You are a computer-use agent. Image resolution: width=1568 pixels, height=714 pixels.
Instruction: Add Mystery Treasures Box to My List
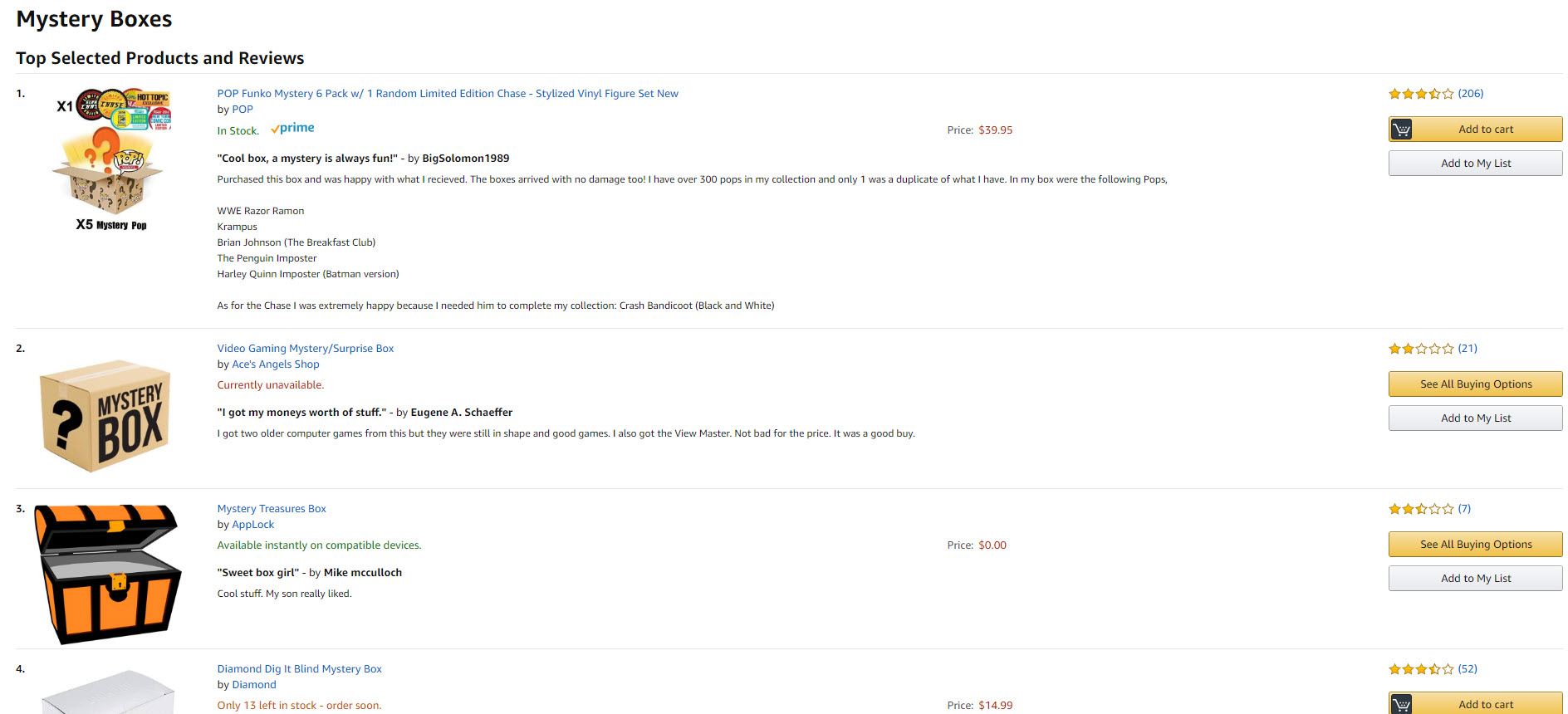1475,579
